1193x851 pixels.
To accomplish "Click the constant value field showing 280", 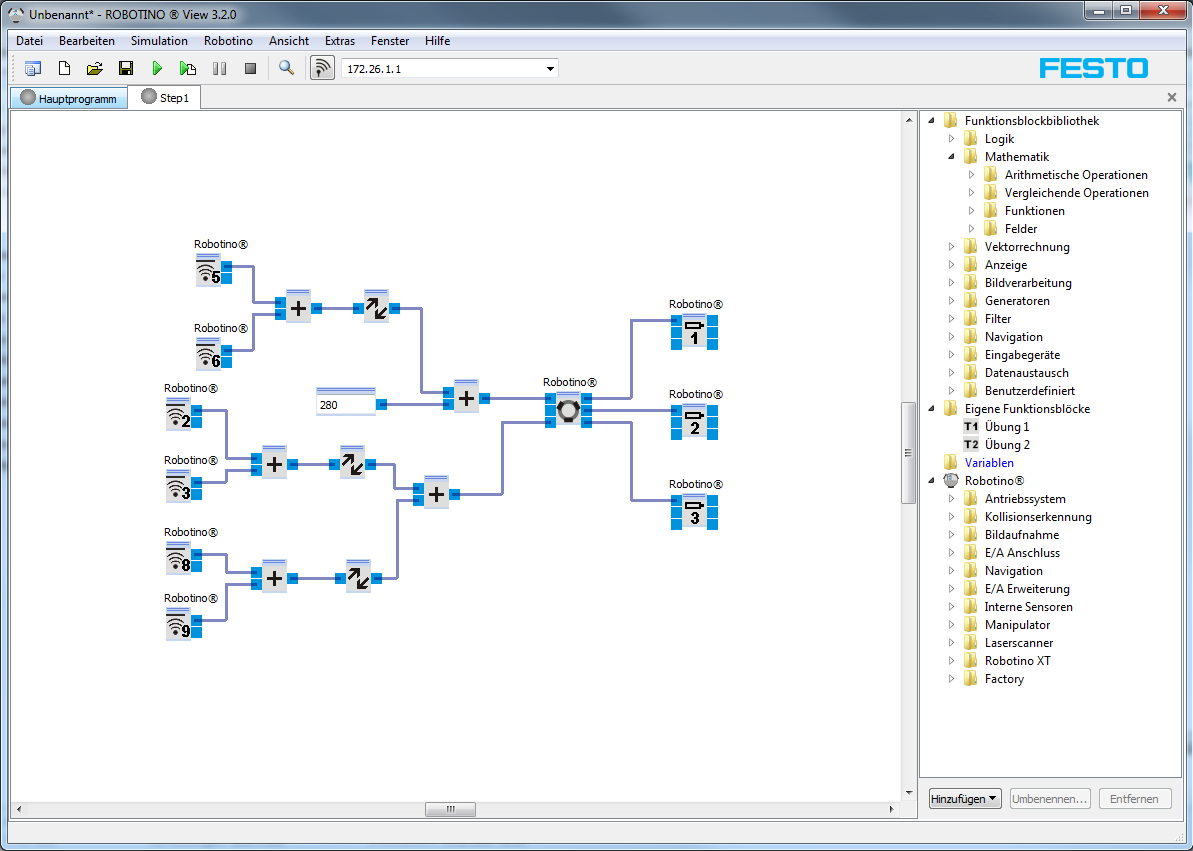I will 345,404.
